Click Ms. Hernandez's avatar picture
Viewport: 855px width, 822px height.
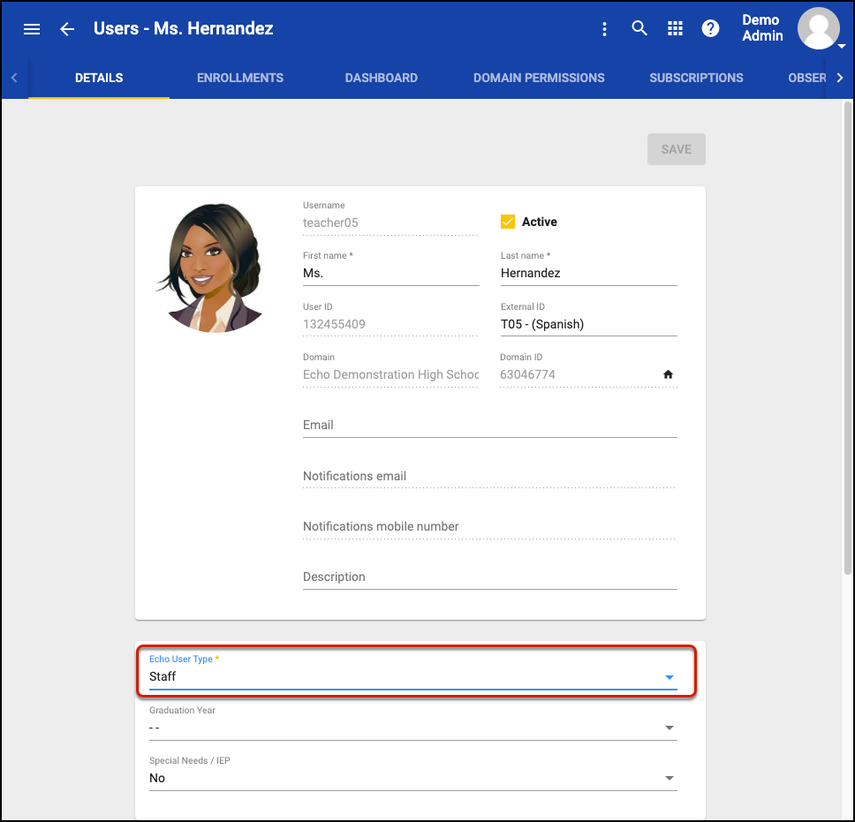coord(211,267)
